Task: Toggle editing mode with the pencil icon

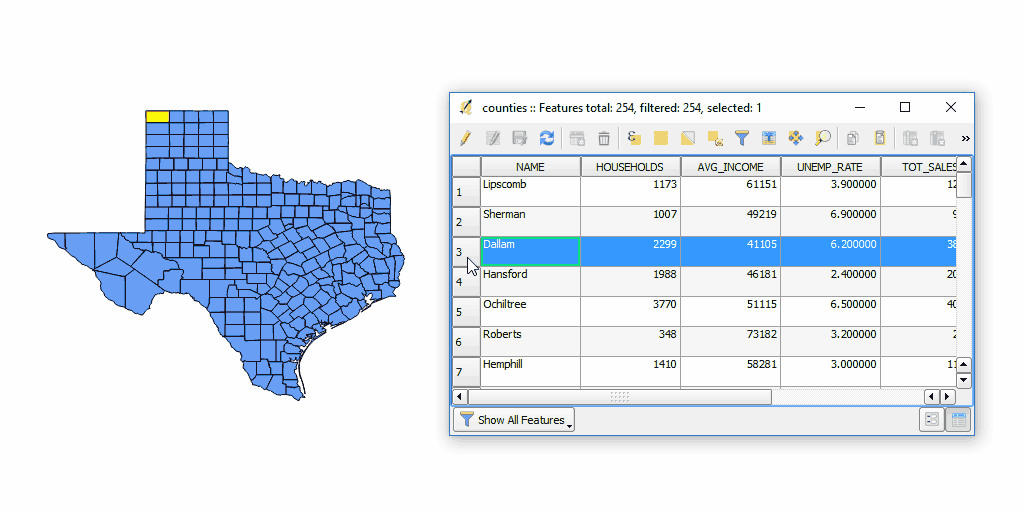Action: pyautogui.click(x=465, y=138)
